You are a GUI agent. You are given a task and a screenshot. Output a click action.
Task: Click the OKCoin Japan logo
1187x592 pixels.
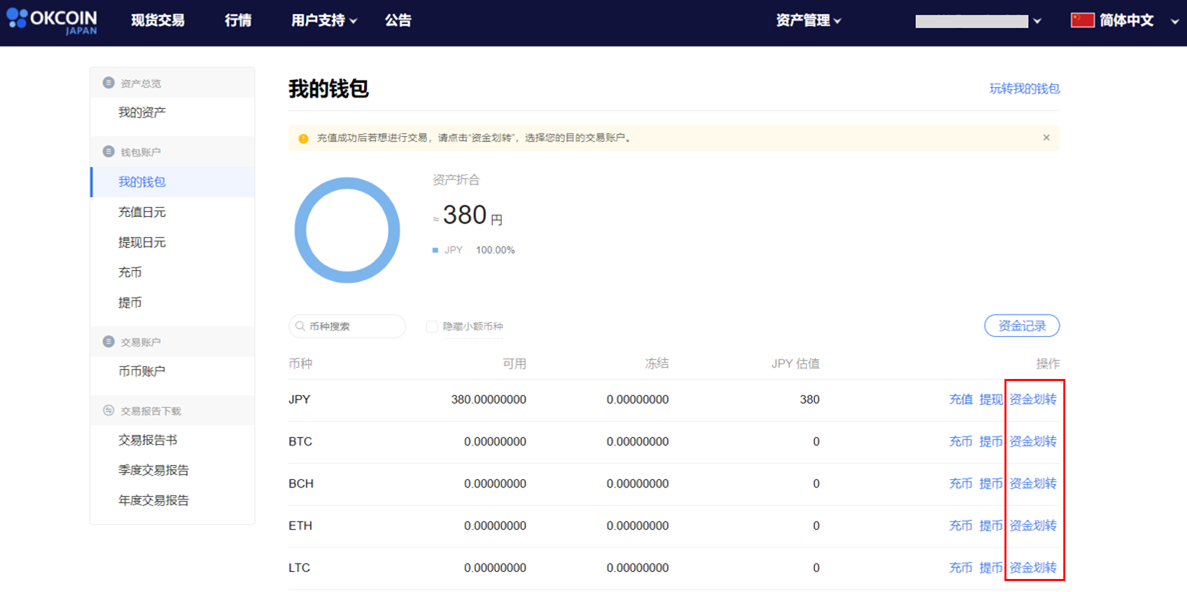[51, 21]
